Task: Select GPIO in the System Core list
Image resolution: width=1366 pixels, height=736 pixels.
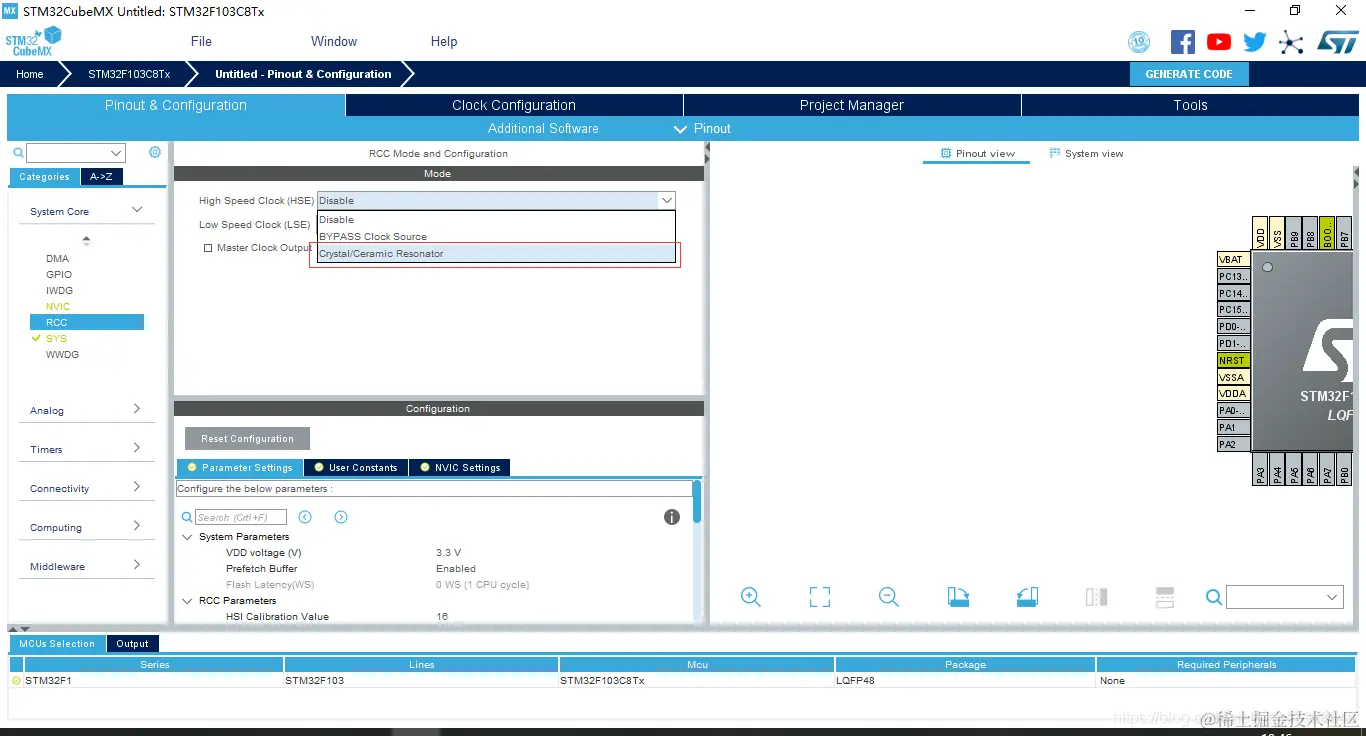Action: tap(59, 274)
